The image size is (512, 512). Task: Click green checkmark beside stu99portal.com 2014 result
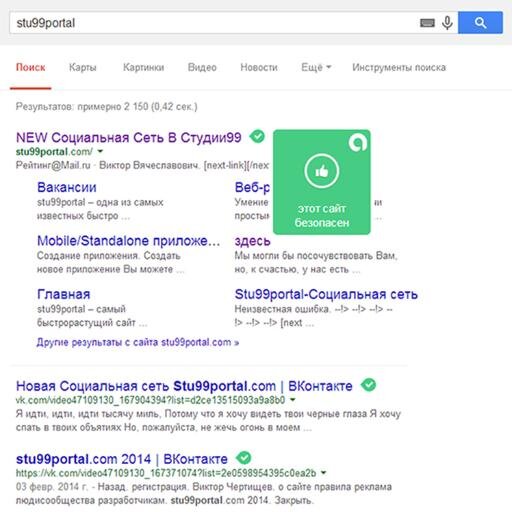(x=244, y=458)
